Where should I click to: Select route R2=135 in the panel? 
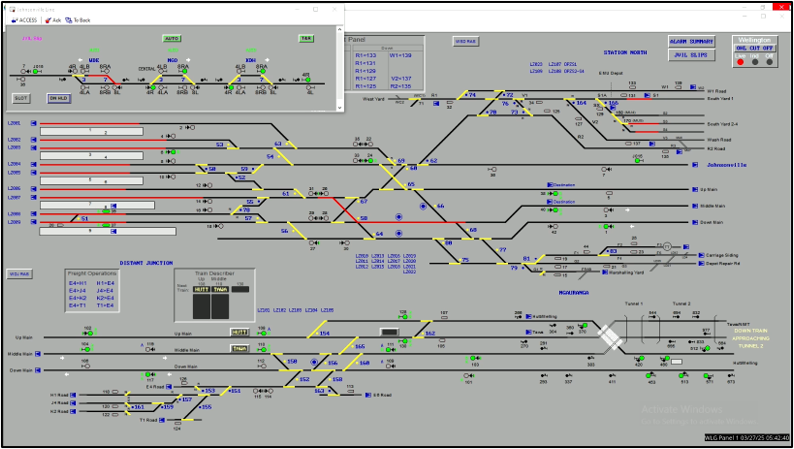point(401,87)
